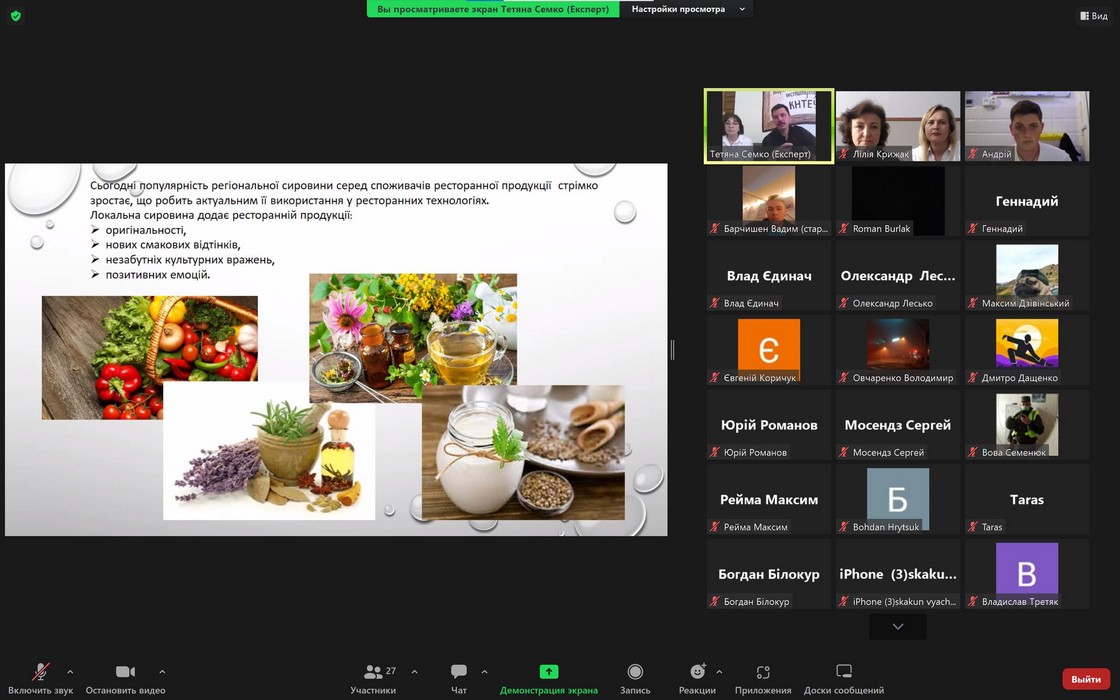The height and width of the screenshot is (700, 1120).
Task: Click the green Share Screen (Демонстрация экрана) icon
Action: tap(548, 672)
